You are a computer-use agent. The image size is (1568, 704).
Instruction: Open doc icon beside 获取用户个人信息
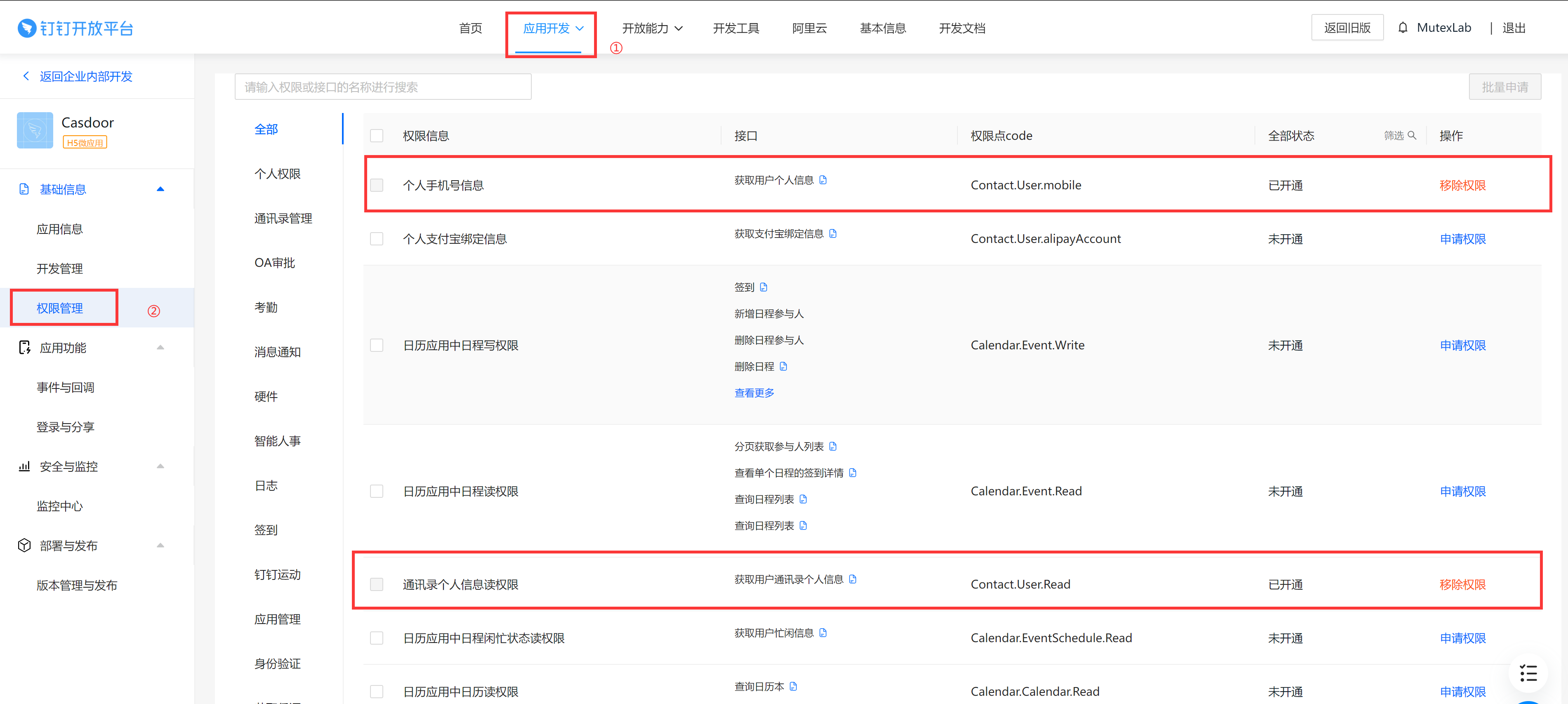point(823,180)
